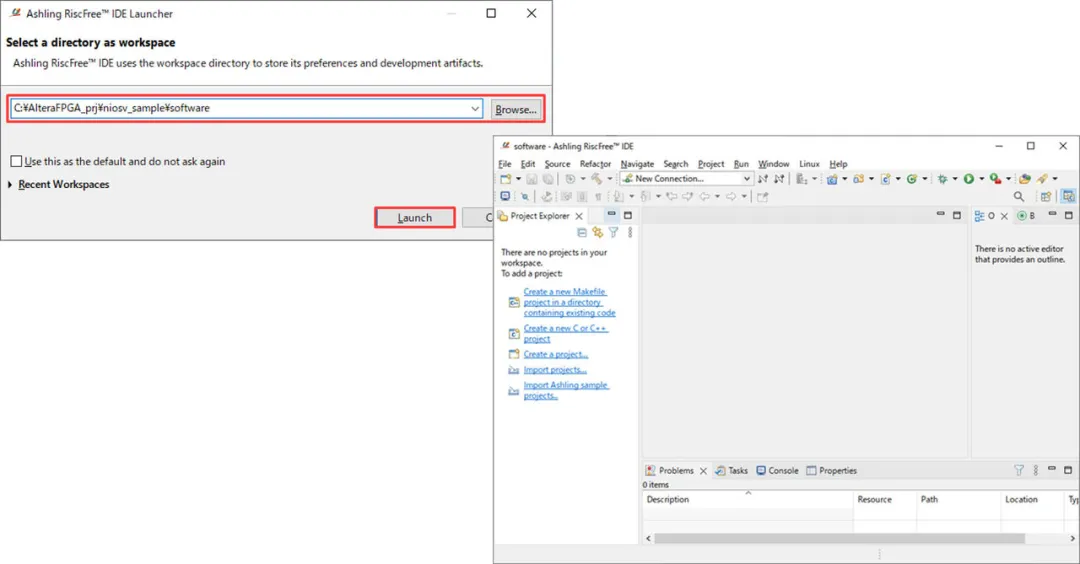Click the Forward arrow navigation icon
The image size is (1080, 564).
click(x=731, y=197)
